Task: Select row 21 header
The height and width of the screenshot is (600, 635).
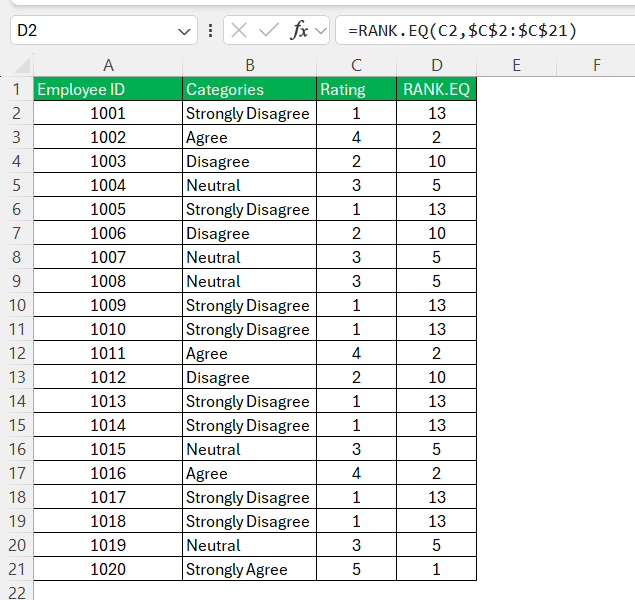Action: tap(17, 569)
